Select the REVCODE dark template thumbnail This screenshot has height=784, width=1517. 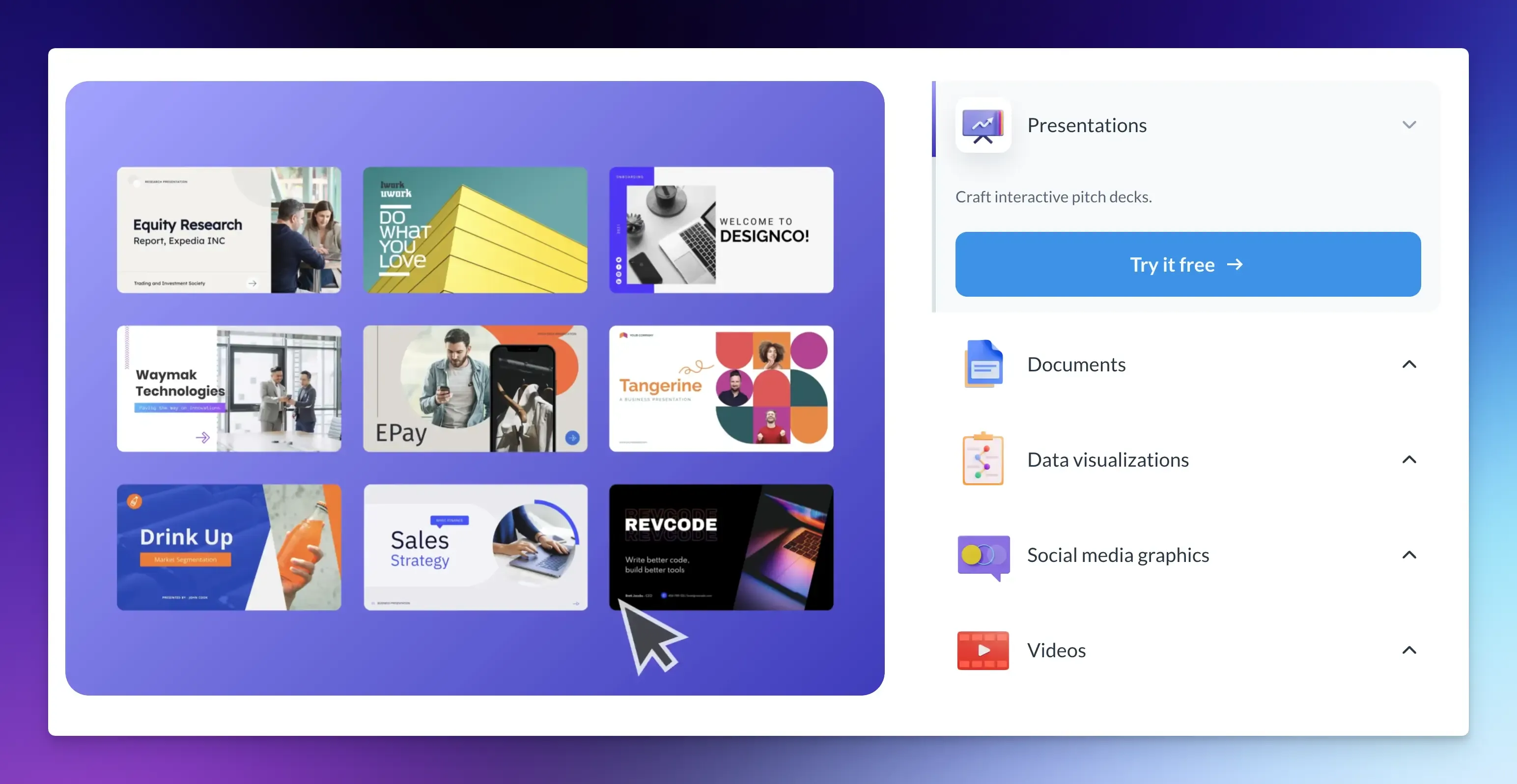coord(721,547)
